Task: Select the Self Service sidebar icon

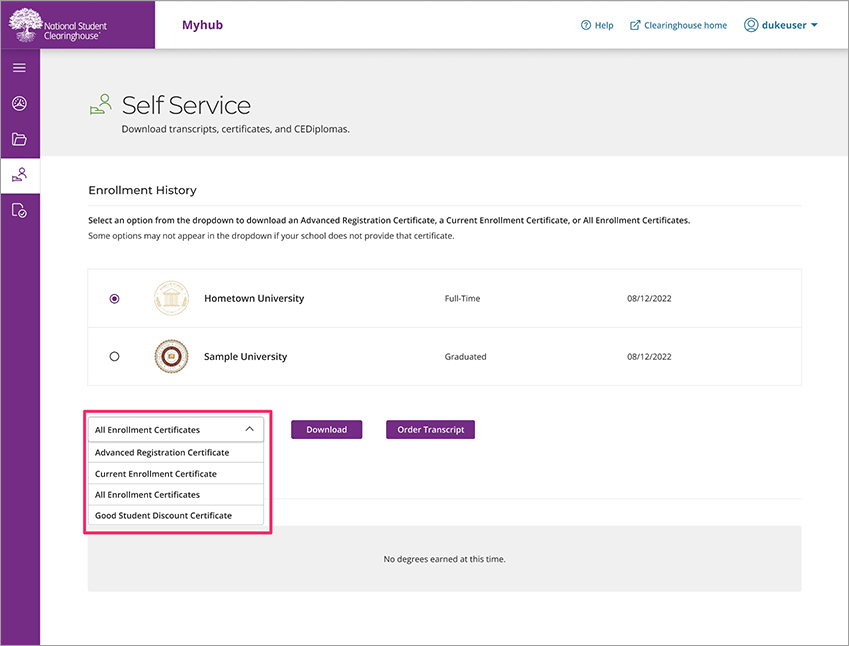Action: click(19, 175)
